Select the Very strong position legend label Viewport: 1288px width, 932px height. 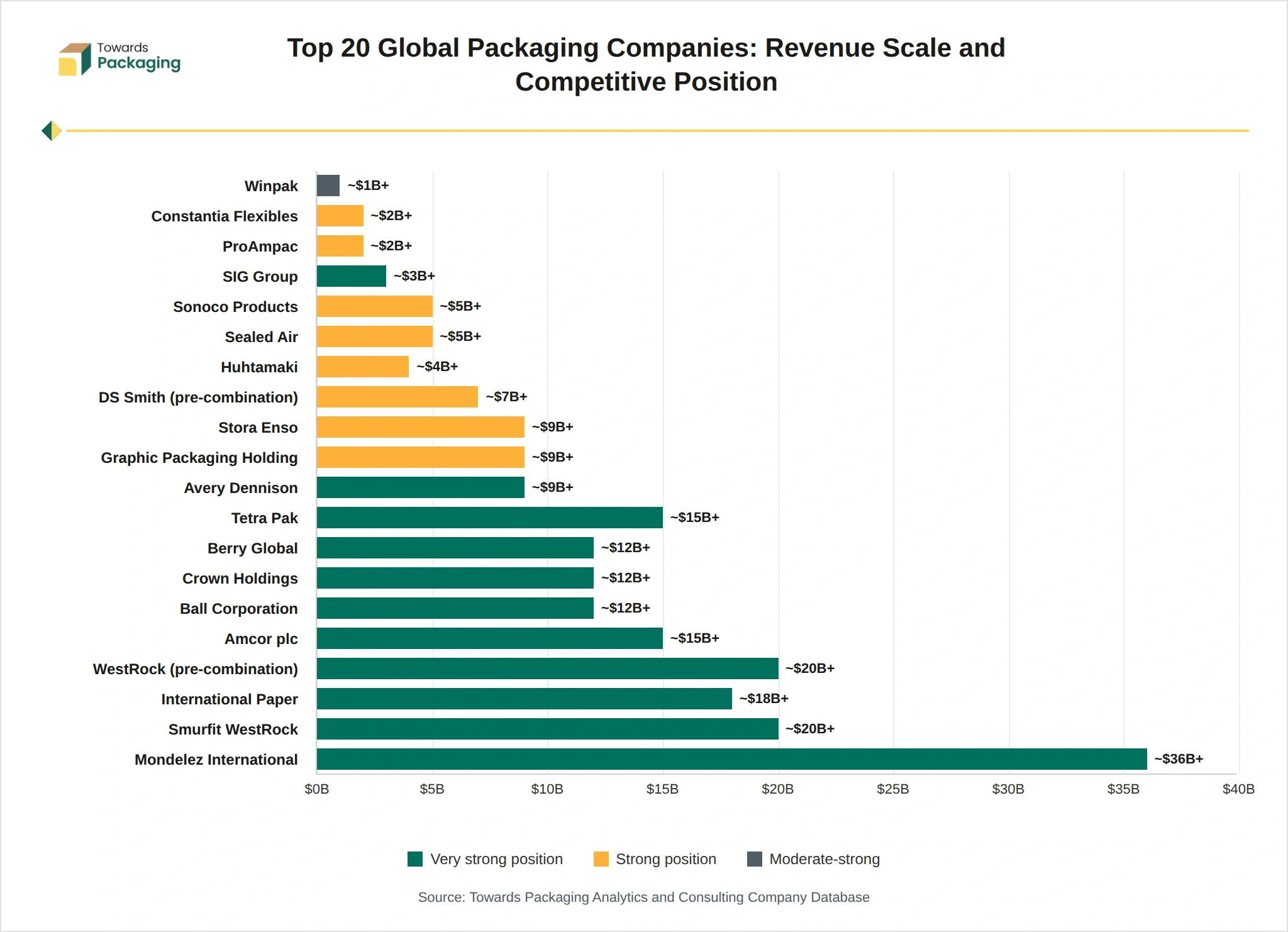tap(496, 859)
